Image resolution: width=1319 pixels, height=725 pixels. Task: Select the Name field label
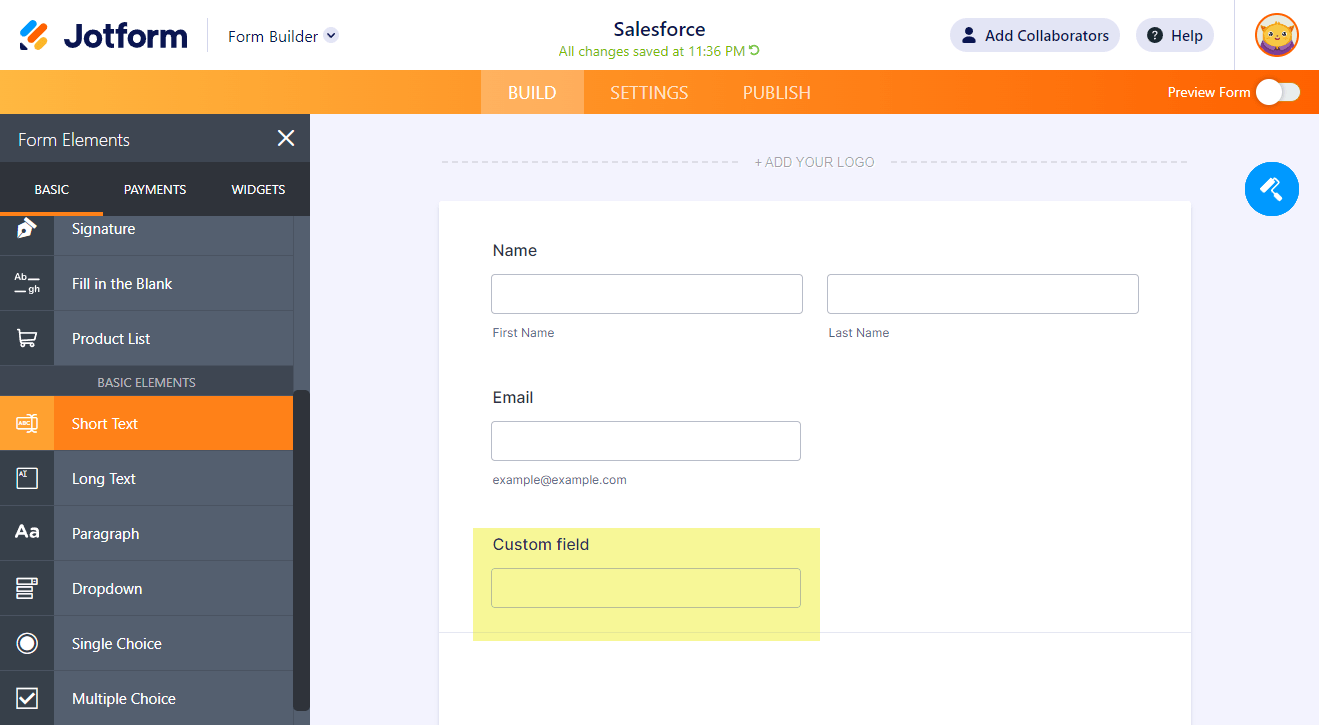coord(515,250)
